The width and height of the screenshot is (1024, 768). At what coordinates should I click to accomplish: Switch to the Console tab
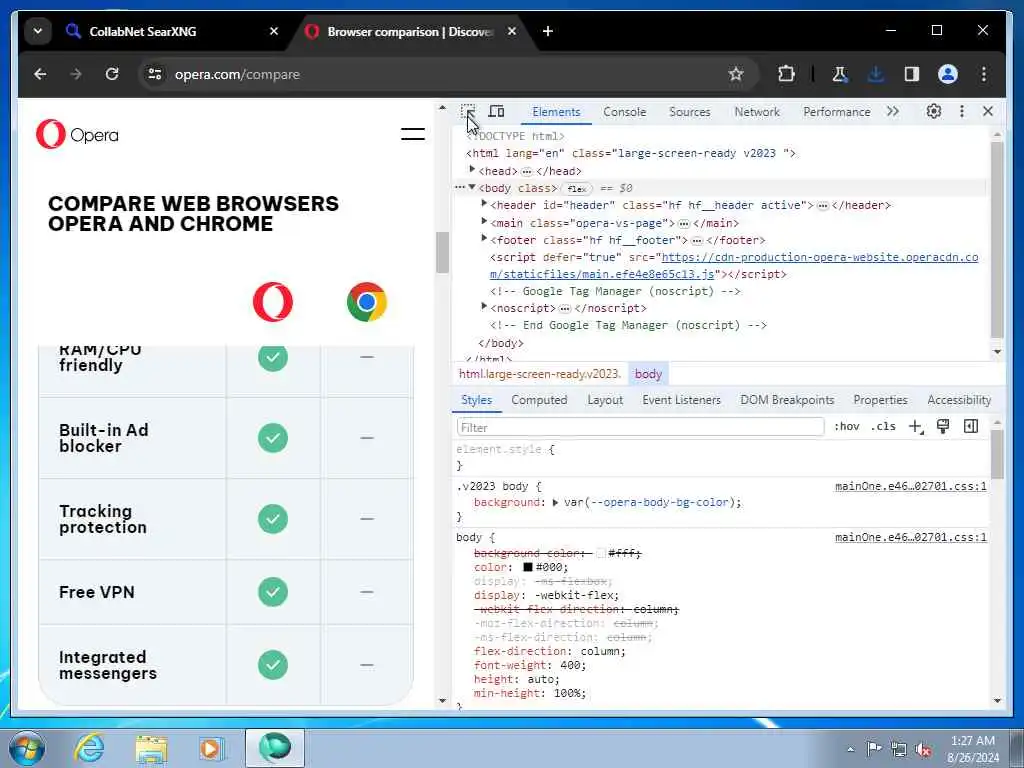(x=624, y=112)
